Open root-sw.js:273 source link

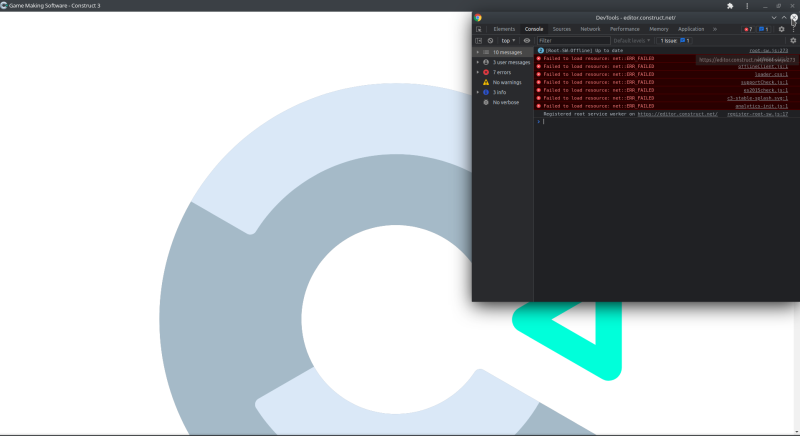(768, 50)
